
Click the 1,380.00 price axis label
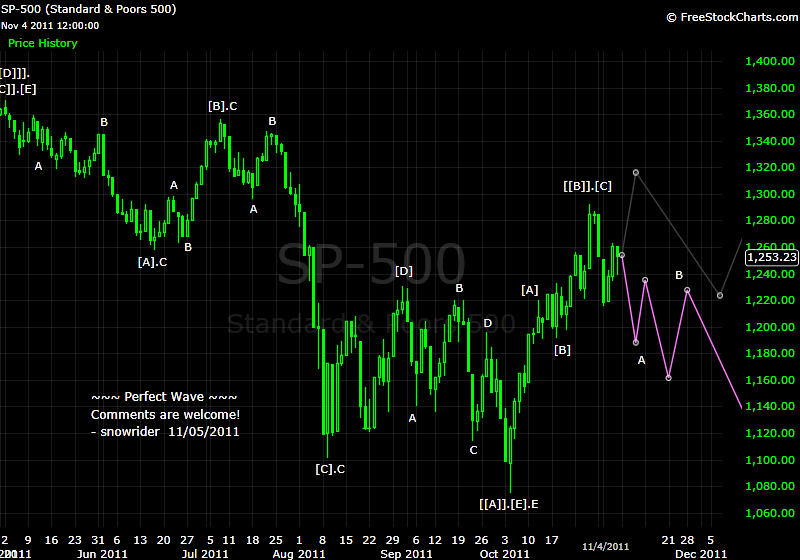point(770,88)
